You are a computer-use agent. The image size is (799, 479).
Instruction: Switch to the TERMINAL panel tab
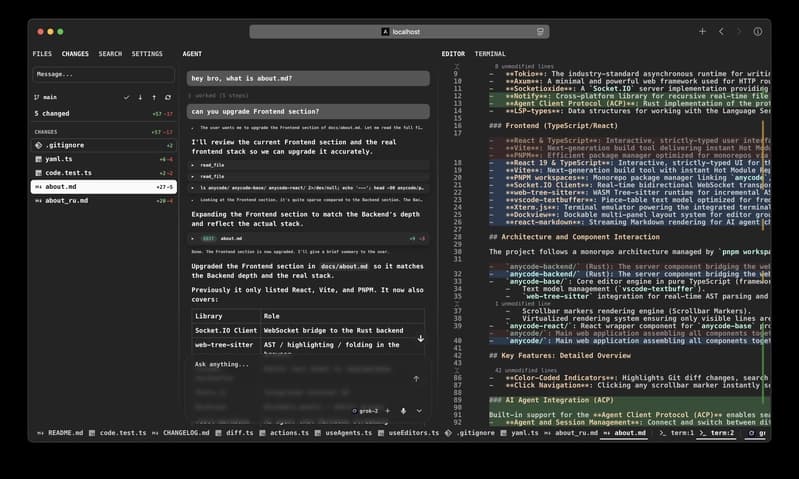point(490,54)
